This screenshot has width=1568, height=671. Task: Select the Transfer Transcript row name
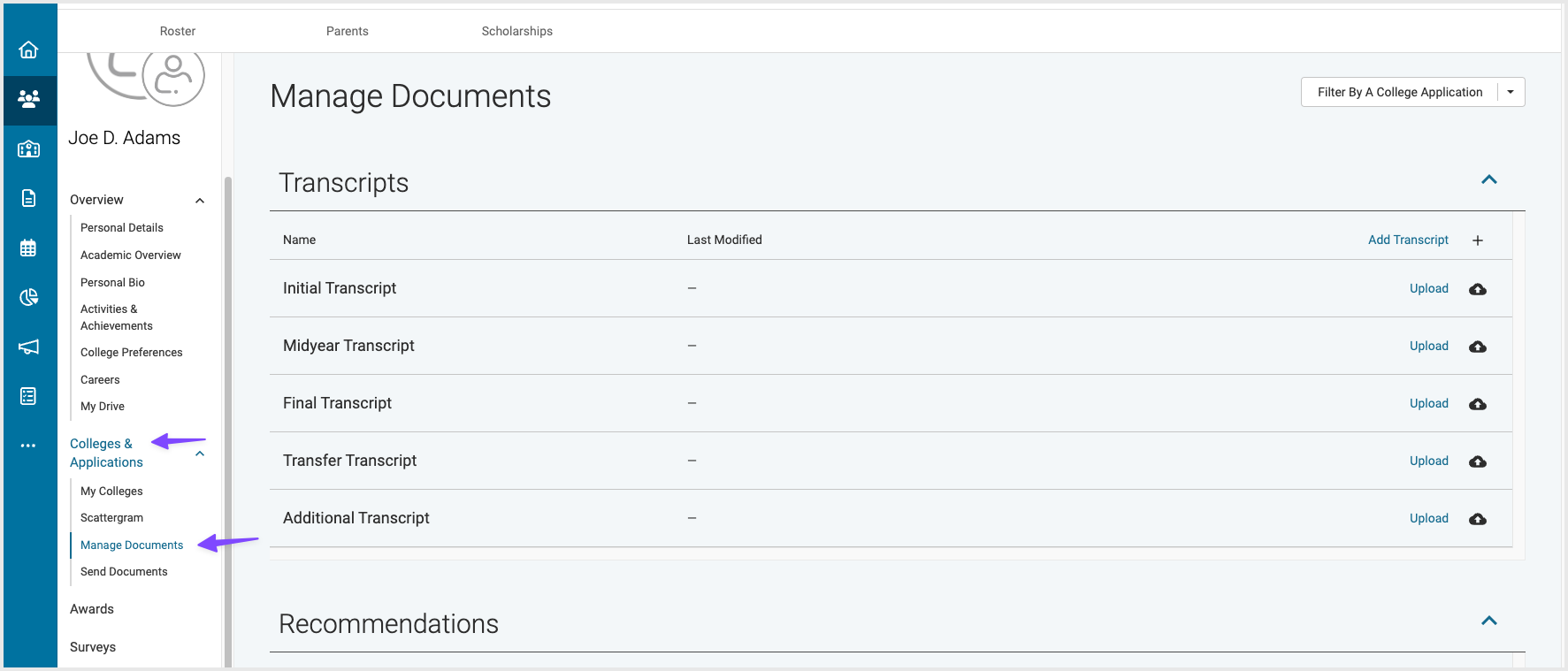click(349, 461)
